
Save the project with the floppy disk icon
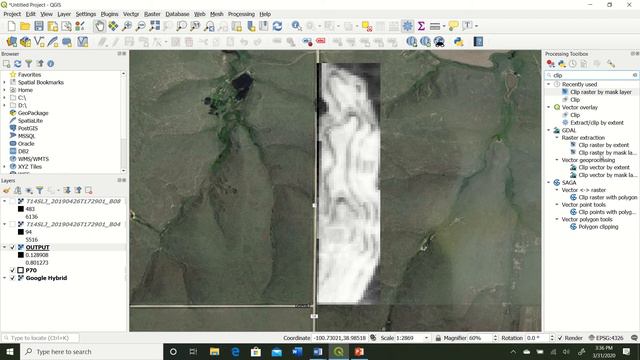tap(39, 26)
